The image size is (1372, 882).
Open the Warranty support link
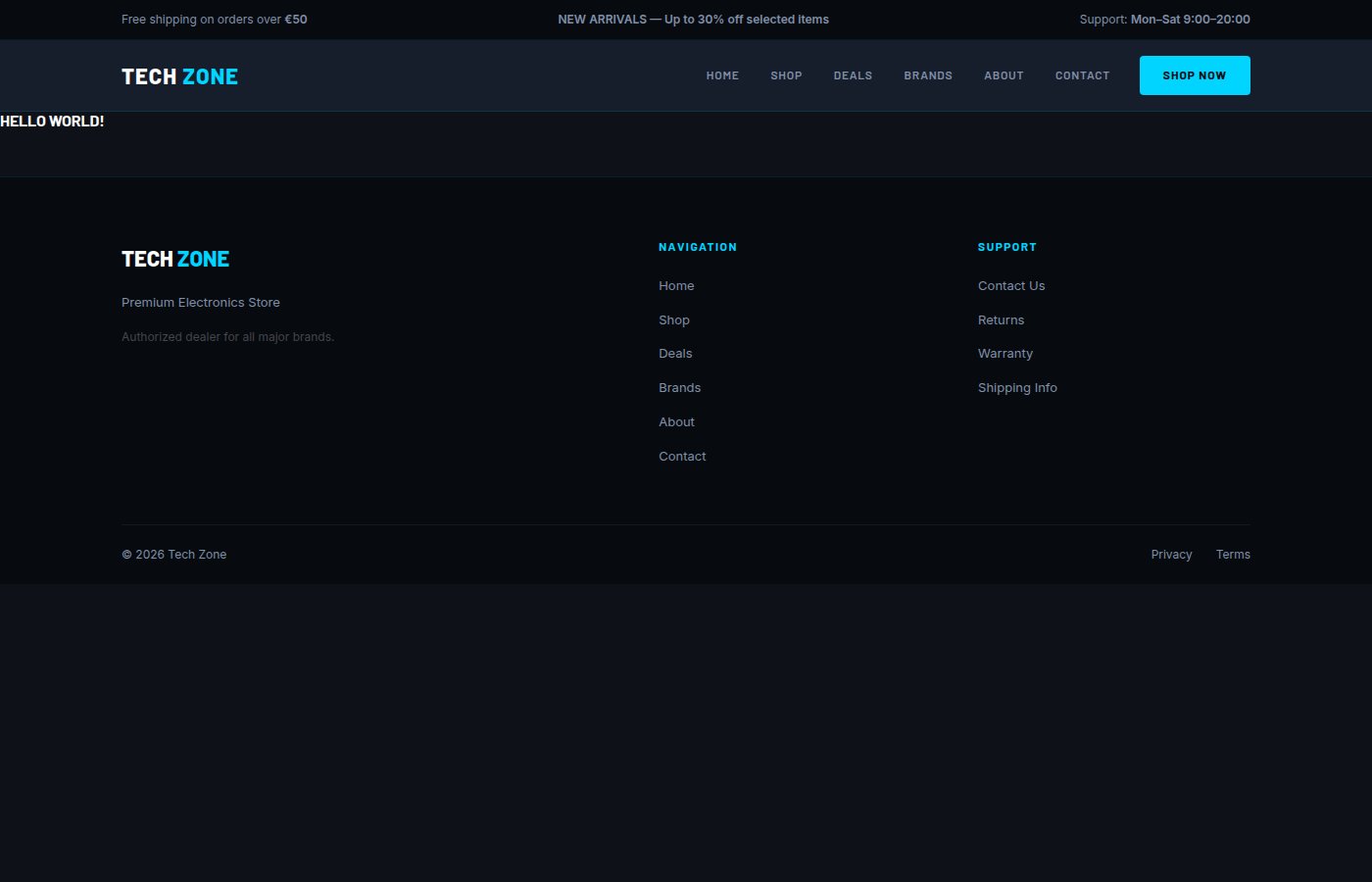coord(1005,354)
